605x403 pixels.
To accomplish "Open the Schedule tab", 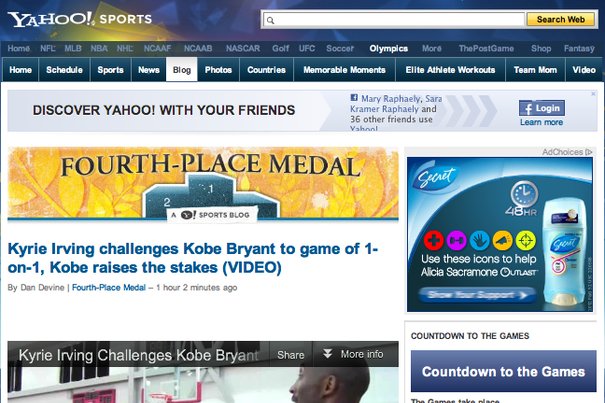I will [x=64, y=70].
